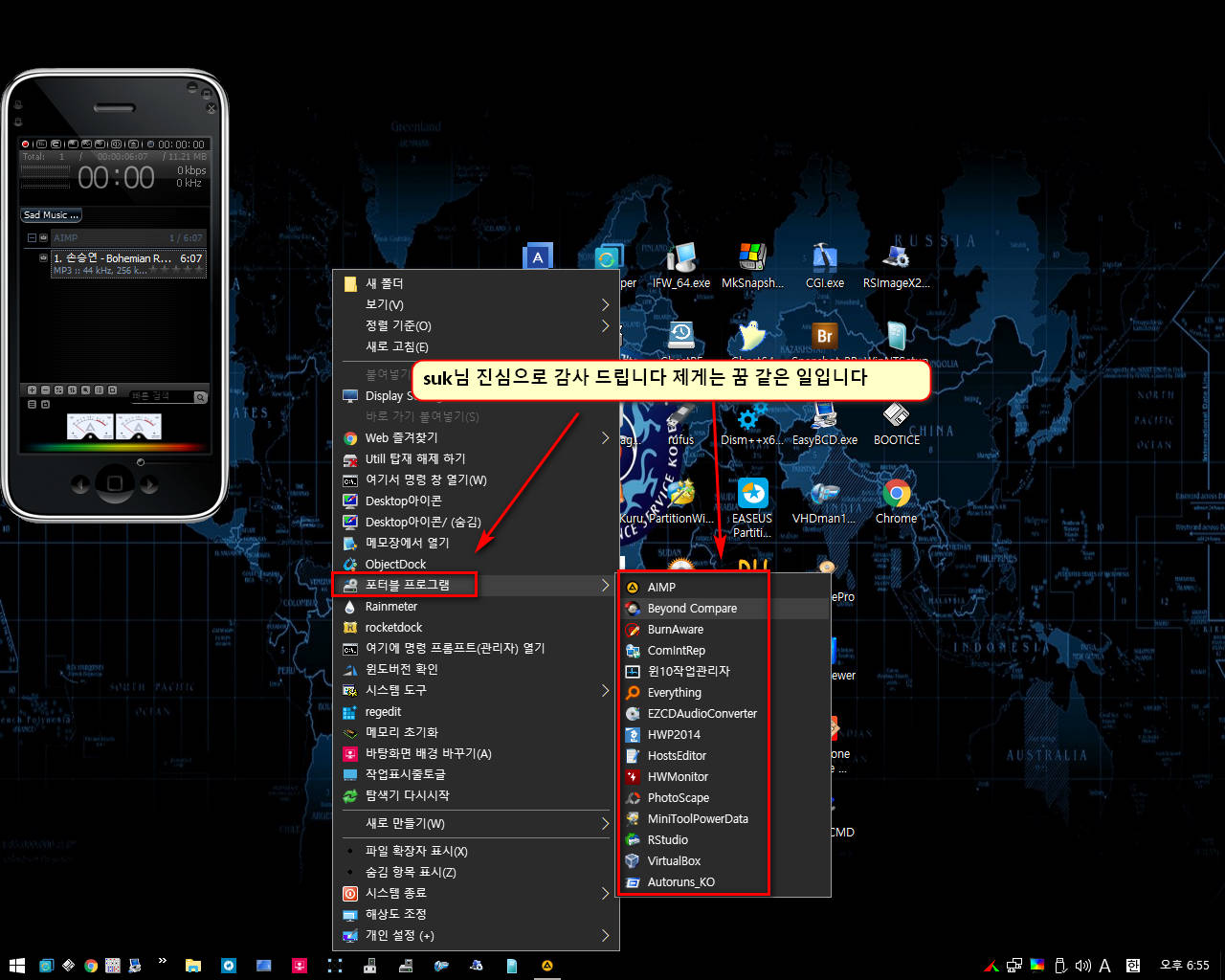The width and height of the screenshot is (1225, 980).
Task: Click the red record button in AIMP
Action: 26,145
